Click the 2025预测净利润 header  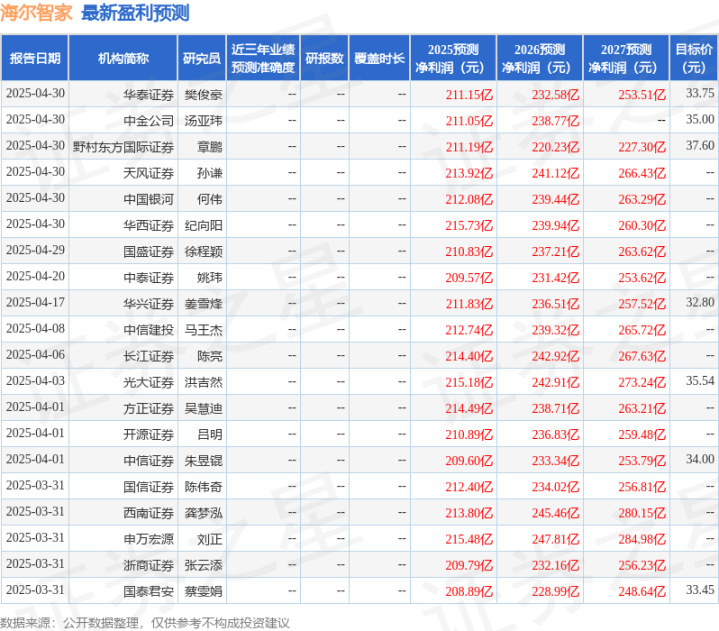pos(453,58)
